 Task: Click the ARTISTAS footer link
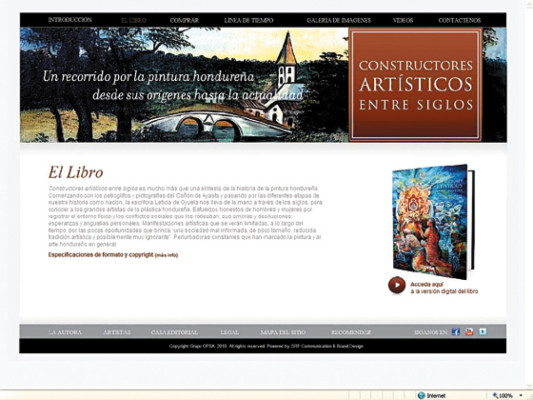(x=117, y=332)
